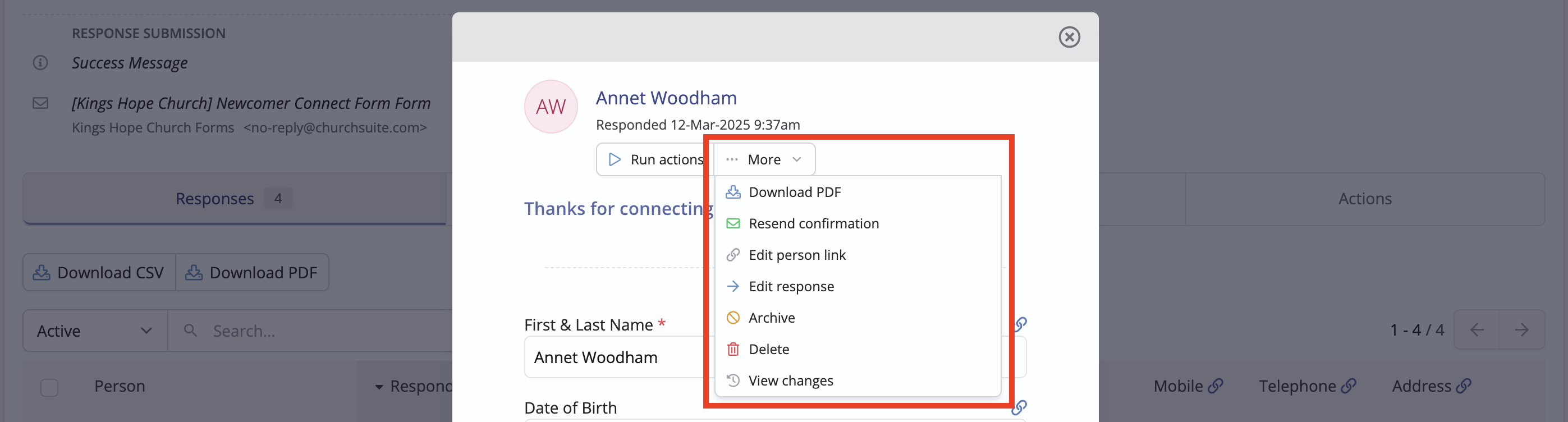This screenshot has width=1568, height=422.
Task: Click the orange archive circle icon
Action: [733, 318]
